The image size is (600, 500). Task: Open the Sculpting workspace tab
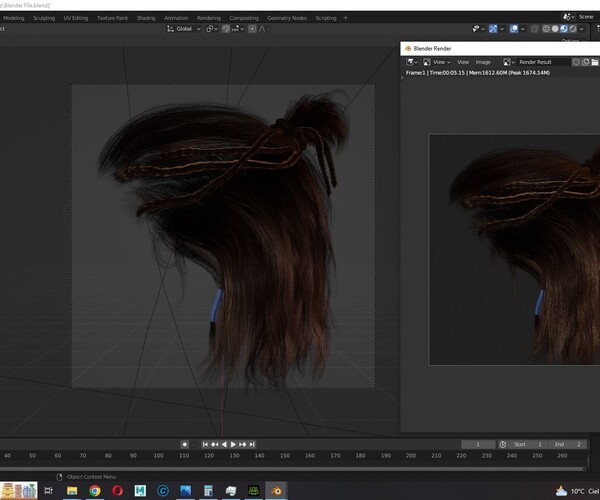(x=44, y=18)
